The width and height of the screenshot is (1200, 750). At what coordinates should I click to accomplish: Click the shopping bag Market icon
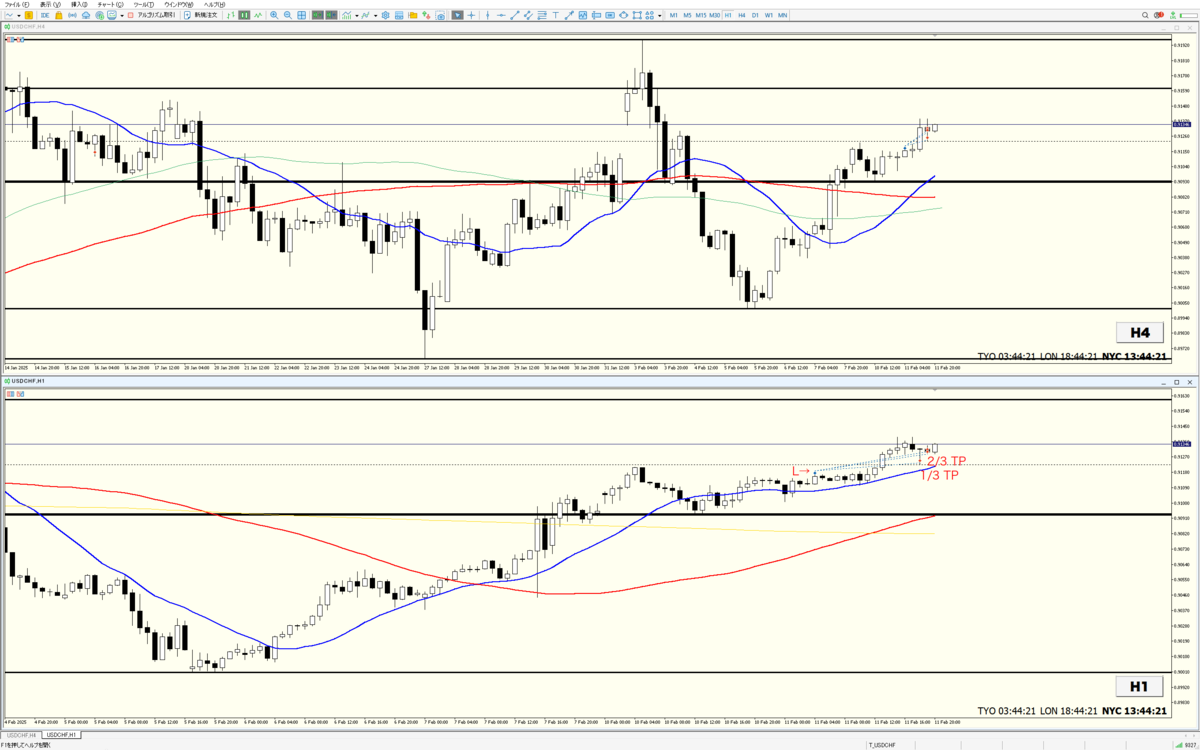pos(59,15)
